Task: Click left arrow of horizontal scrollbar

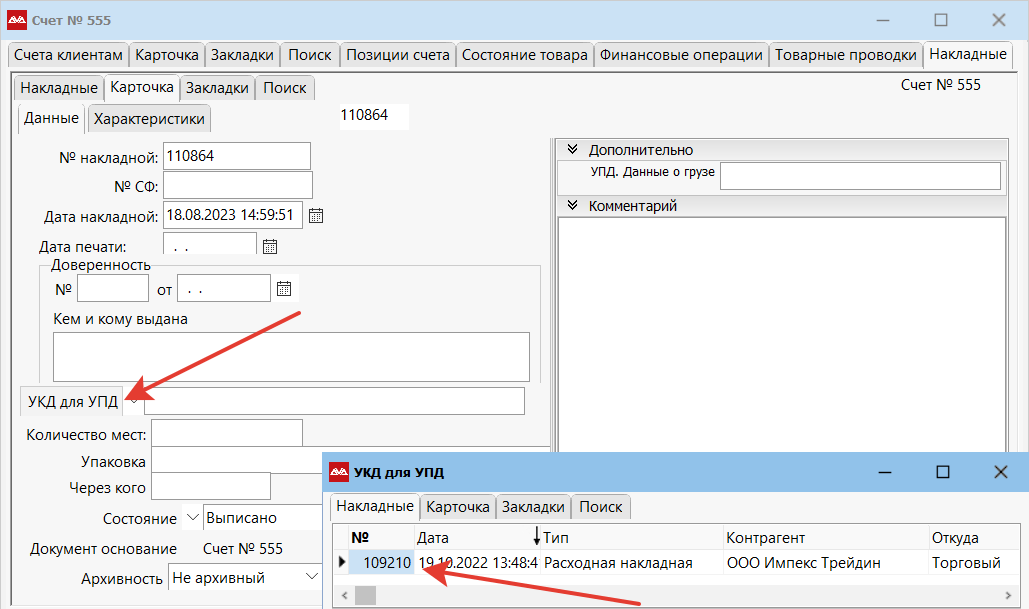Action: (345, 595)
